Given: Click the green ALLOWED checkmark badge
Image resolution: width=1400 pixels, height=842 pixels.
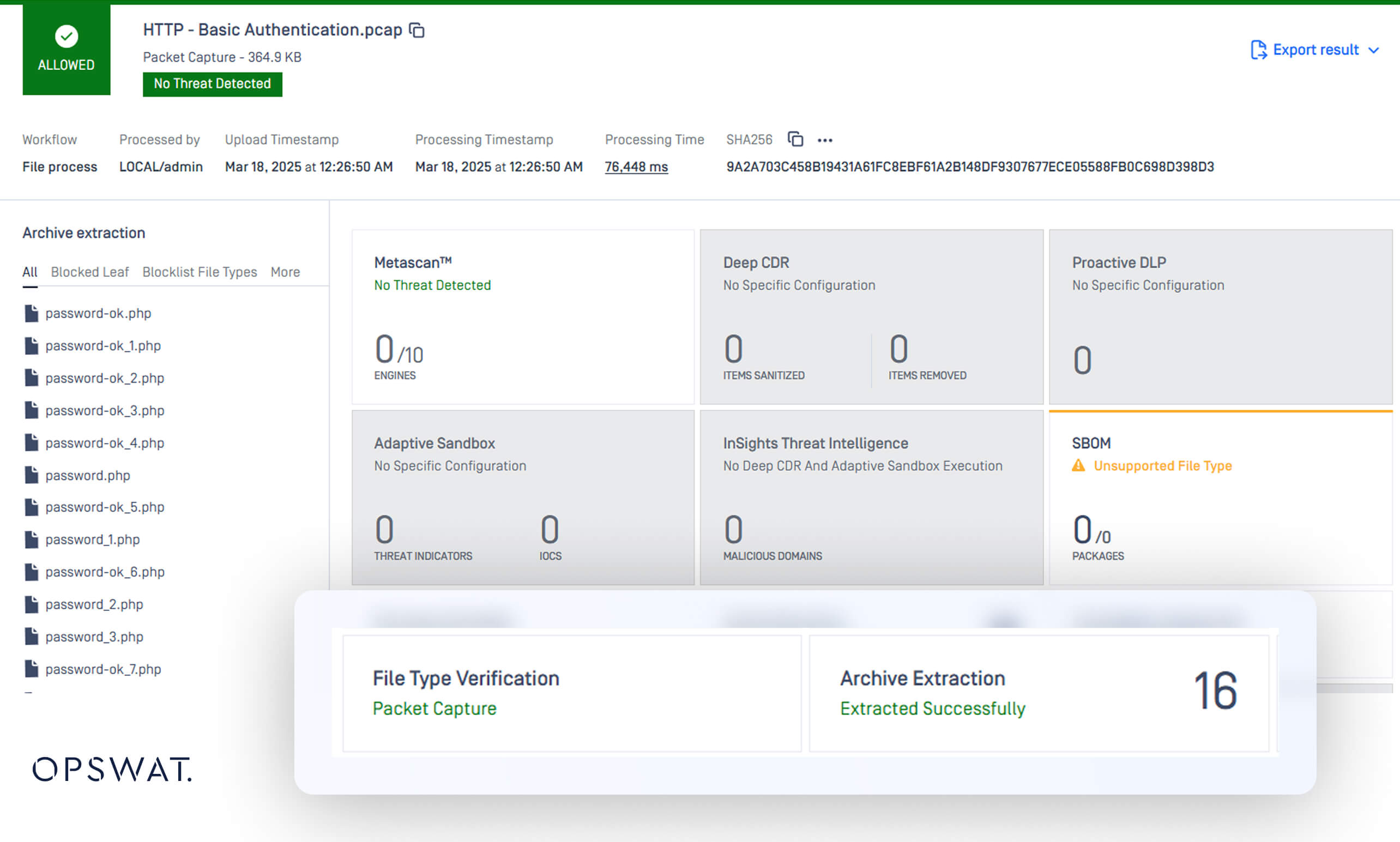Looking at the screenshot, I should (67, 37).
